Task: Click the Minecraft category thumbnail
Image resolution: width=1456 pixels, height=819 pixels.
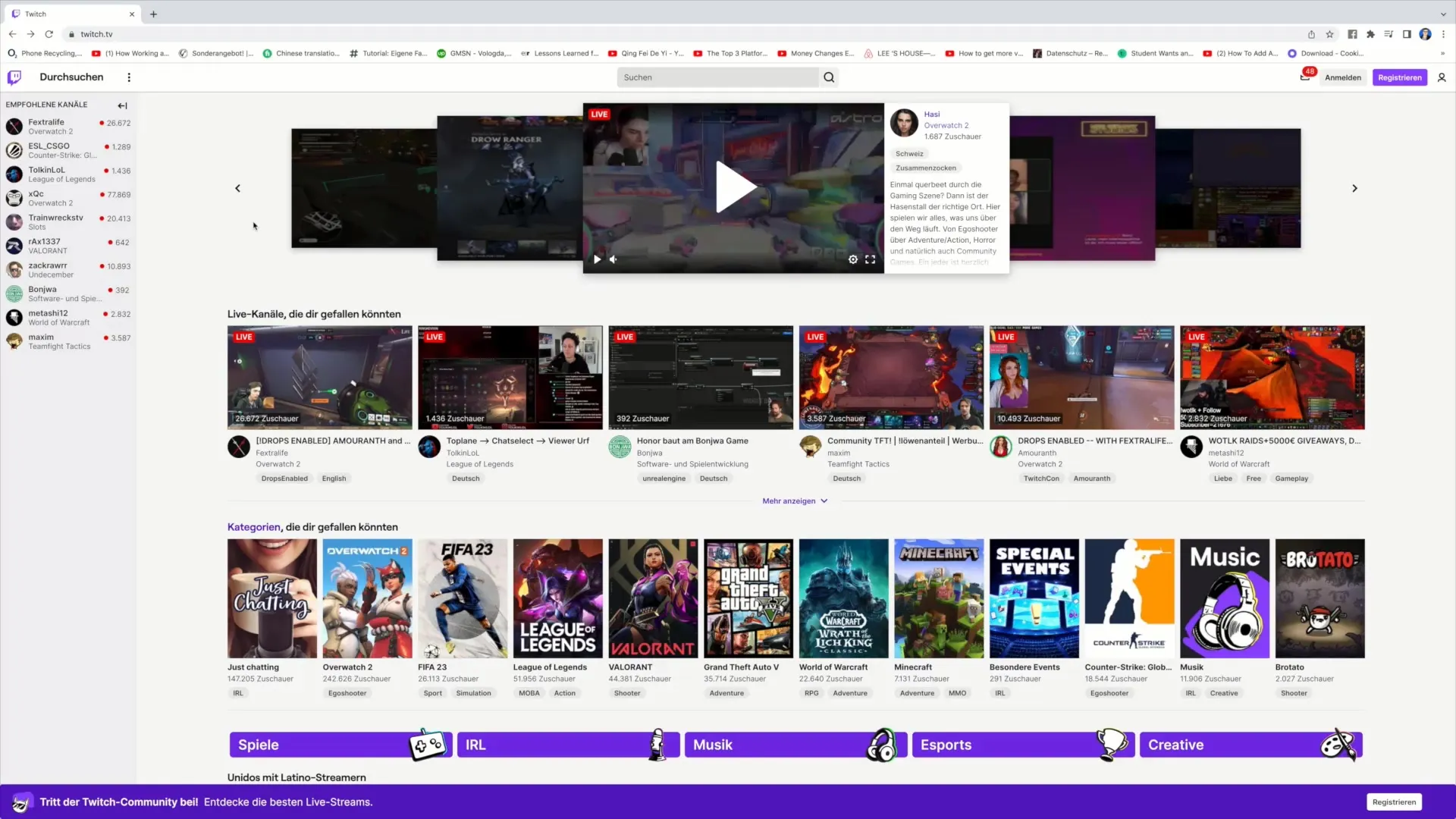Action: pyautogui.click(x=939, y=598)
